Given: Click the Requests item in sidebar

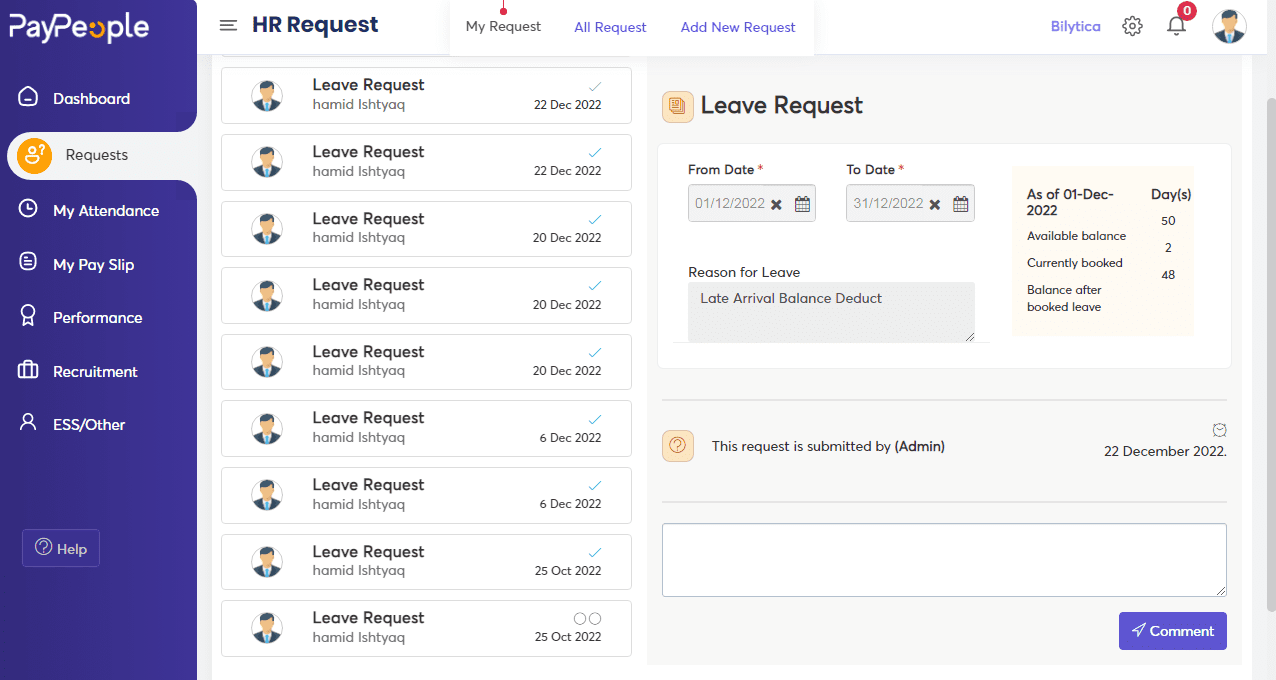Looking at the screenshot, I should click(x=102, y=155).
